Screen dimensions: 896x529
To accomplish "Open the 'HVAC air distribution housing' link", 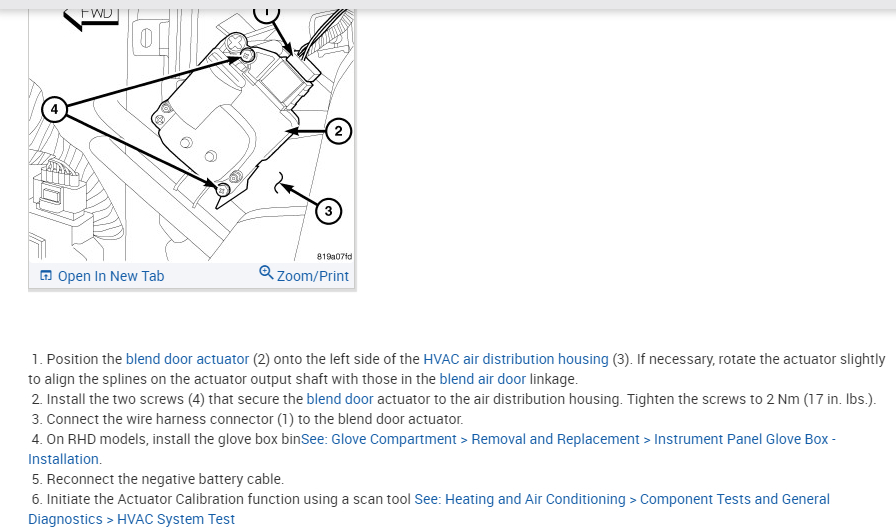I will tap(515, 359).
